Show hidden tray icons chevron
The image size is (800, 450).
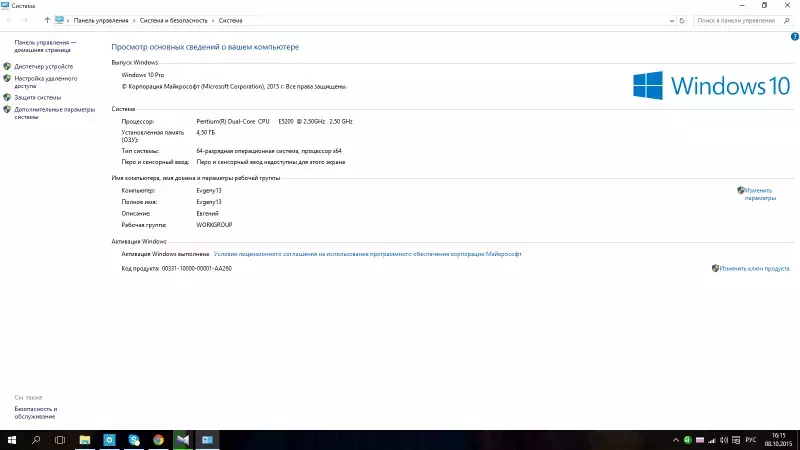coord(676,440)
